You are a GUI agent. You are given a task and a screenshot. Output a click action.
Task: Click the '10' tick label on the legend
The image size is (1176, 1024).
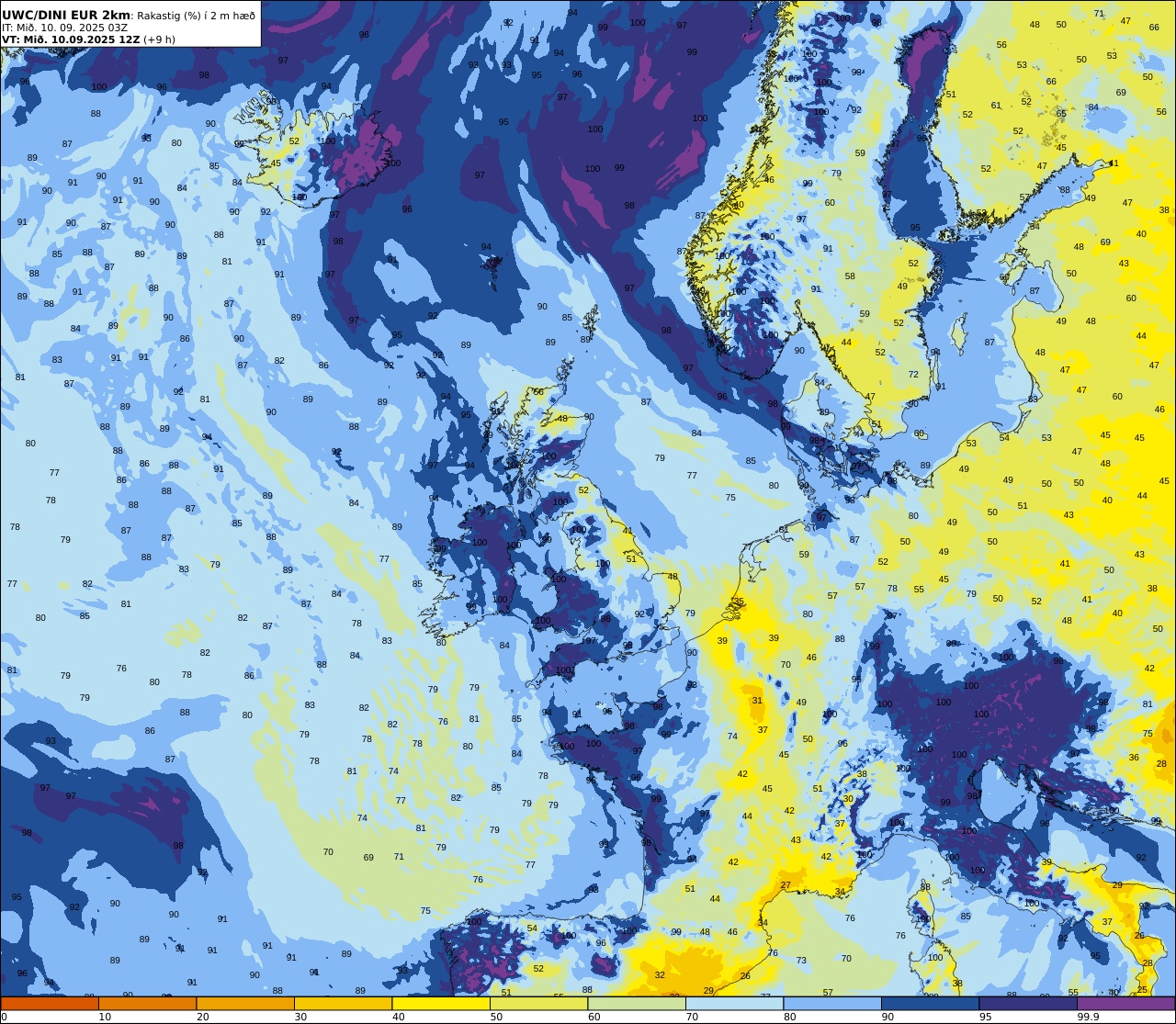click(105, 1017)
